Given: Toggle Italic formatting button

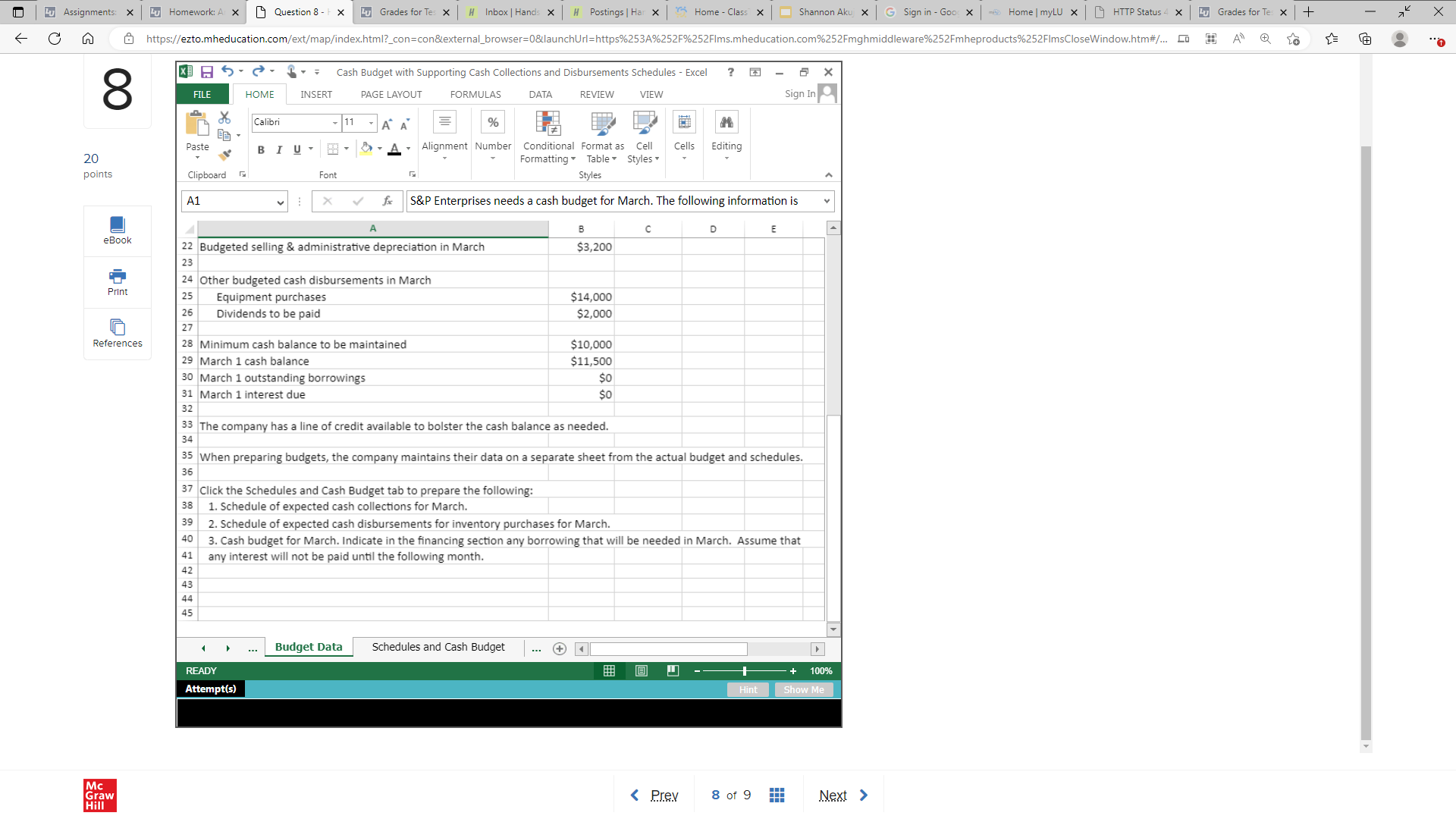Looking at the screenshot, I should pyautogui.click(x=279, y=149).
